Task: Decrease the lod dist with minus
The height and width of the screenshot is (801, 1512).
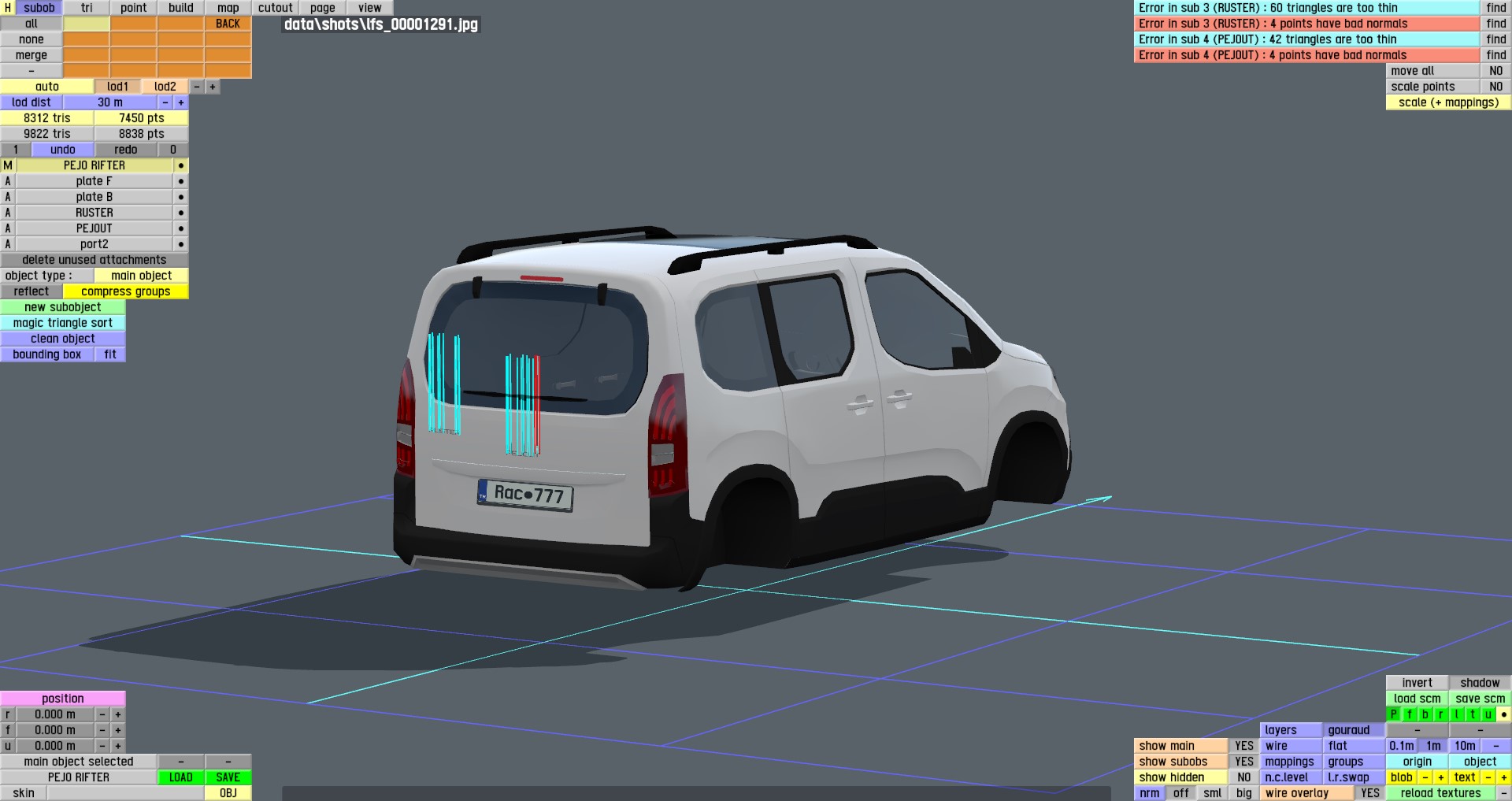Action: tap(165, 102)
